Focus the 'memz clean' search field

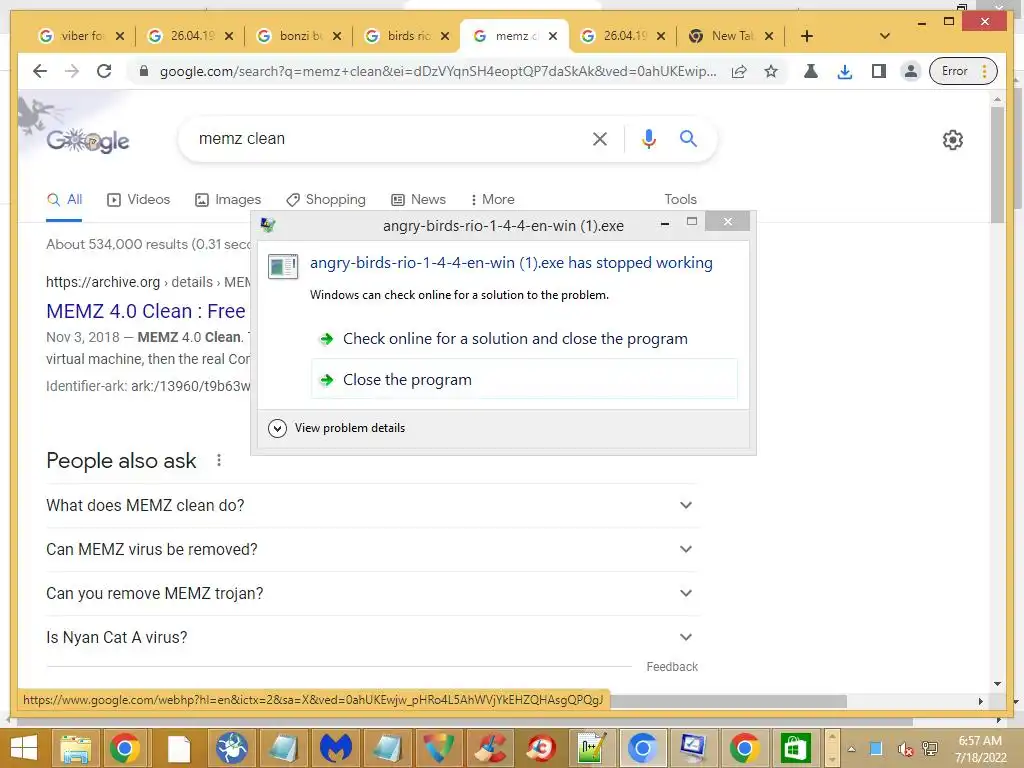pyautogui.click(x=385, y=138)
